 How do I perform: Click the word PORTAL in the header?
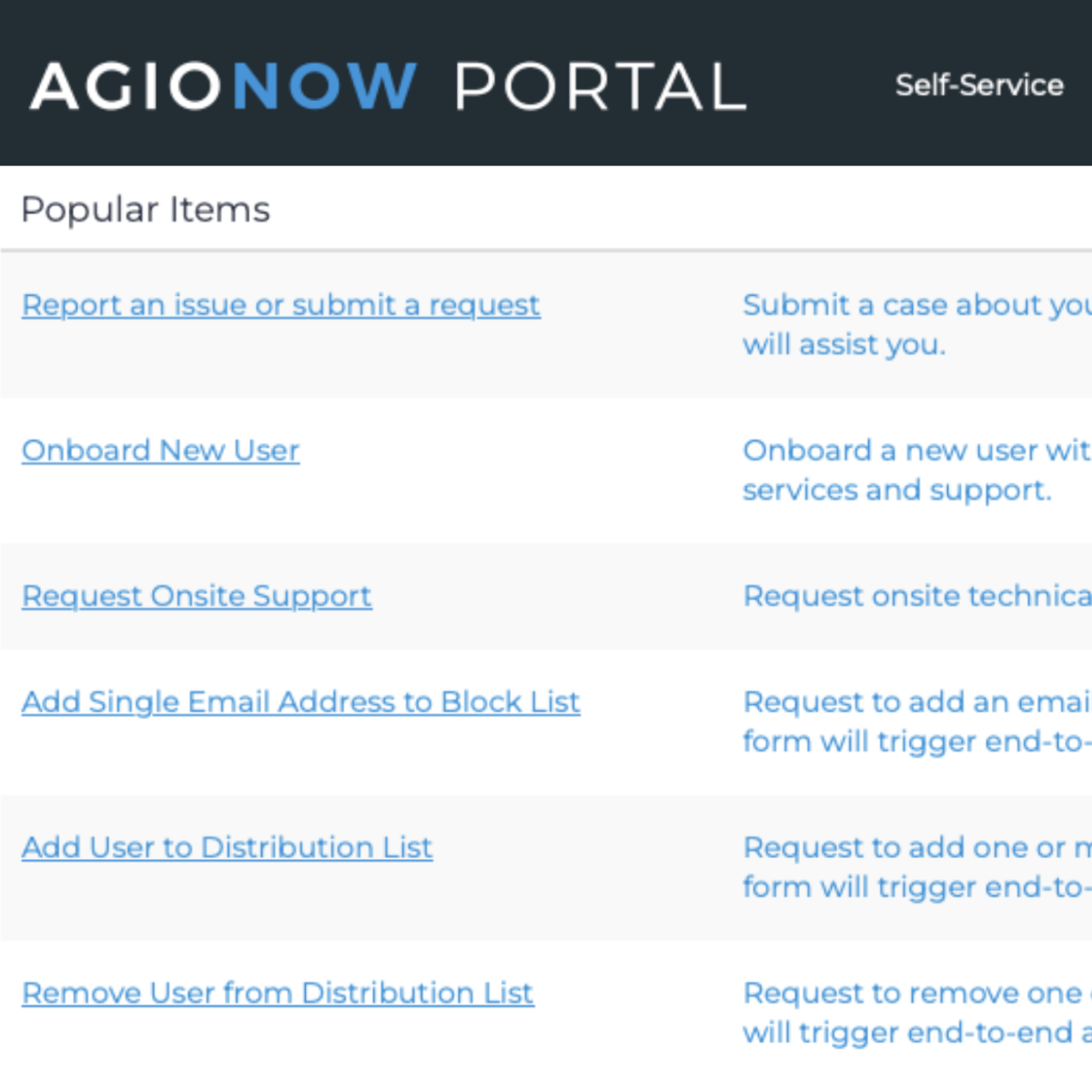coord(601,86)
